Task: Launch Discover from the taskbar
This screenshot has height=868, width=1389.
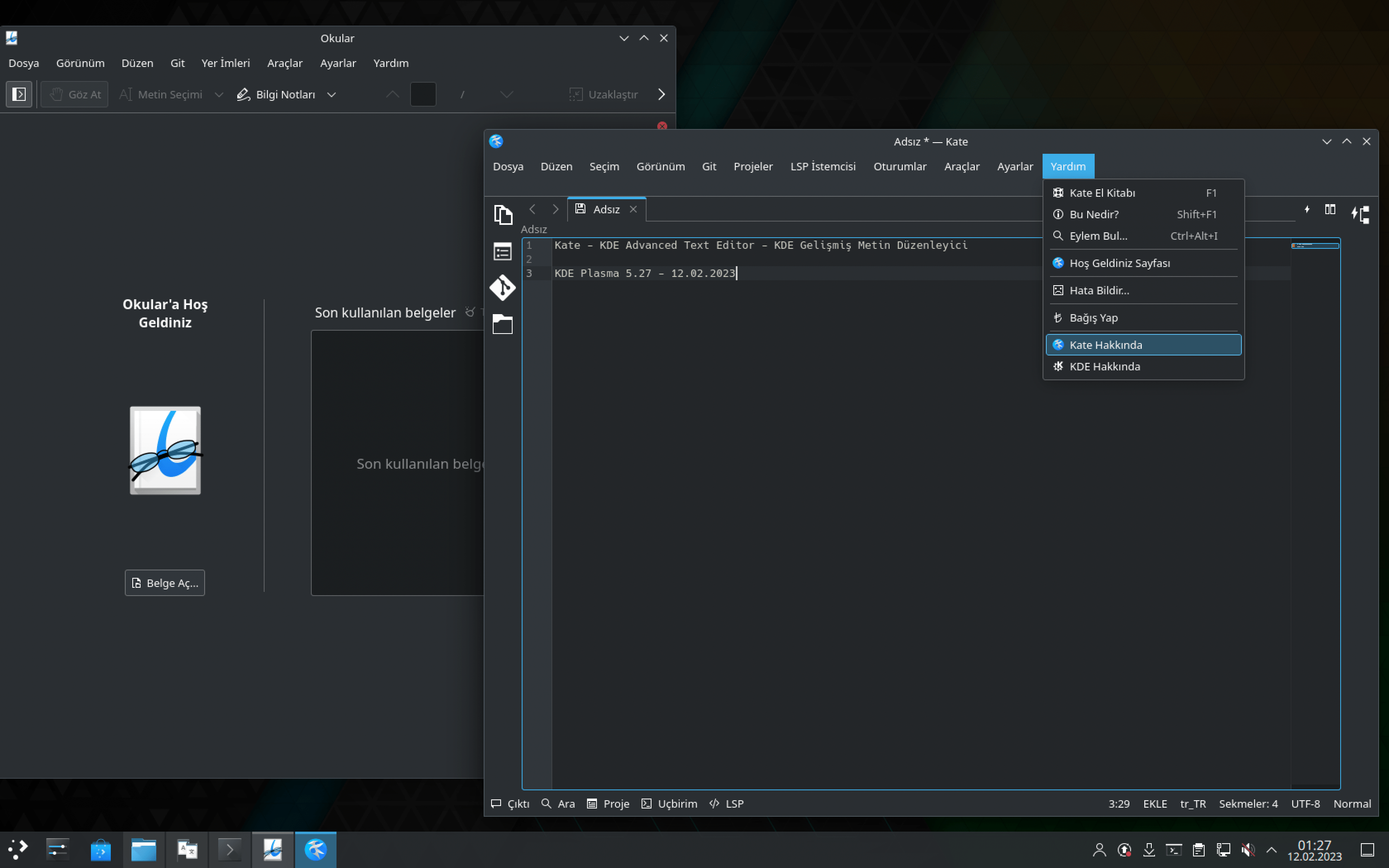Action: coord(100,850)
